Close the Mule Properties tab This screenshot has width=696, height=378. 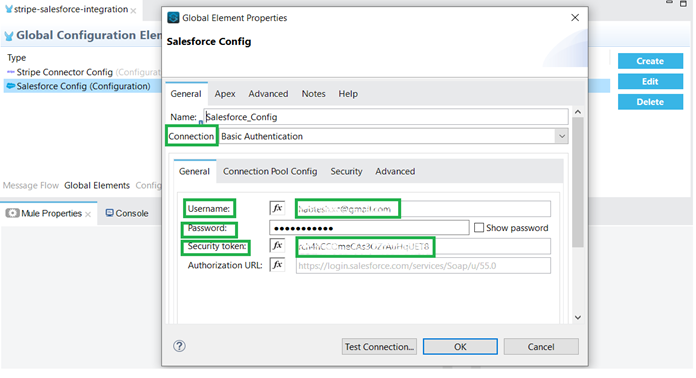click(88, 214)
